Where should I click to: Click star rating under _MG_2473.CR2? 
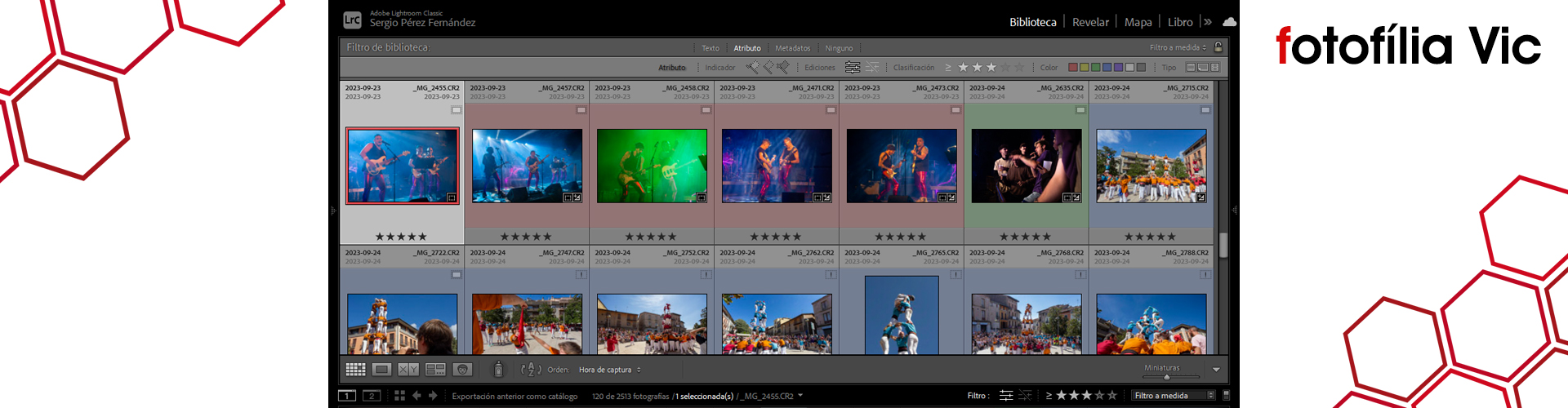coord(901,237)
